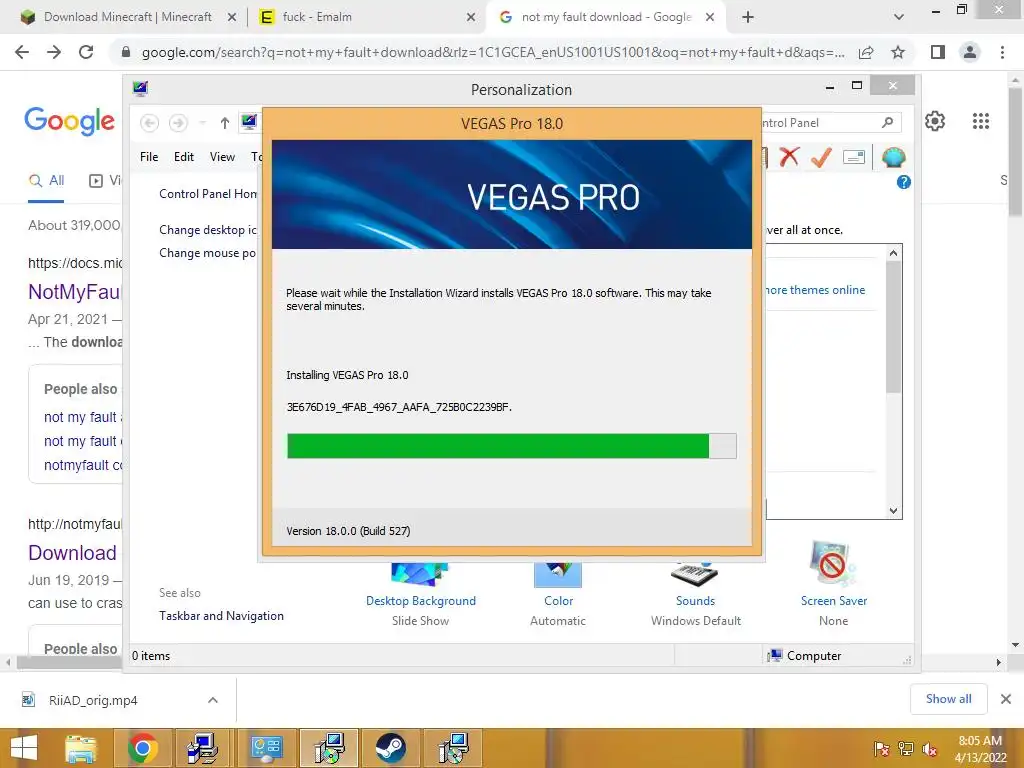Viewport: 1024px width, 768px height.
Task: Select 'not my fault download - Google' tab
Action: [x=604, y=17]
